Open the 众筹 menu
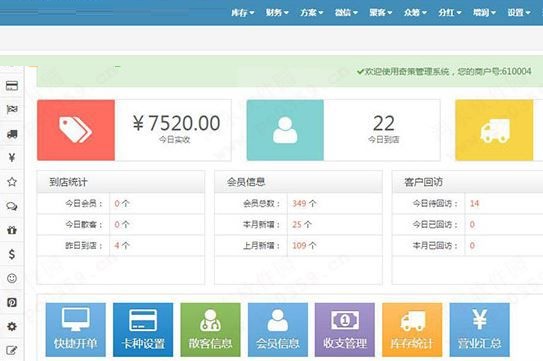 pyautogui.click(x=415, y=13)
